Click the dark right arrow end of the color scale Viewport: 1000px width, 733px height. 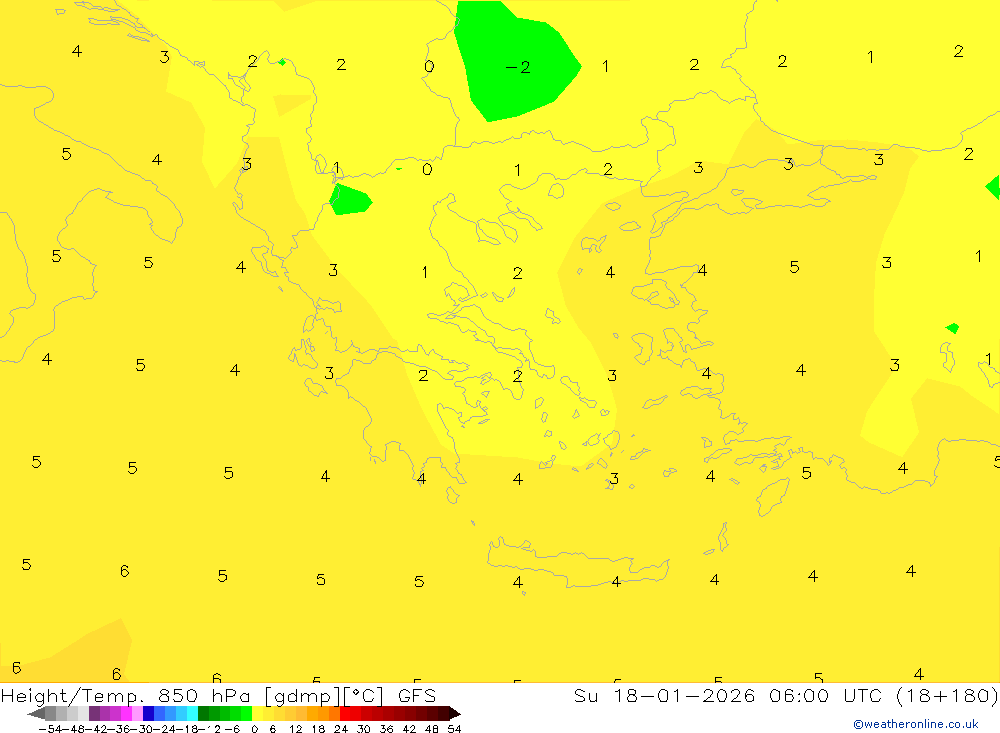coord(455,714)
